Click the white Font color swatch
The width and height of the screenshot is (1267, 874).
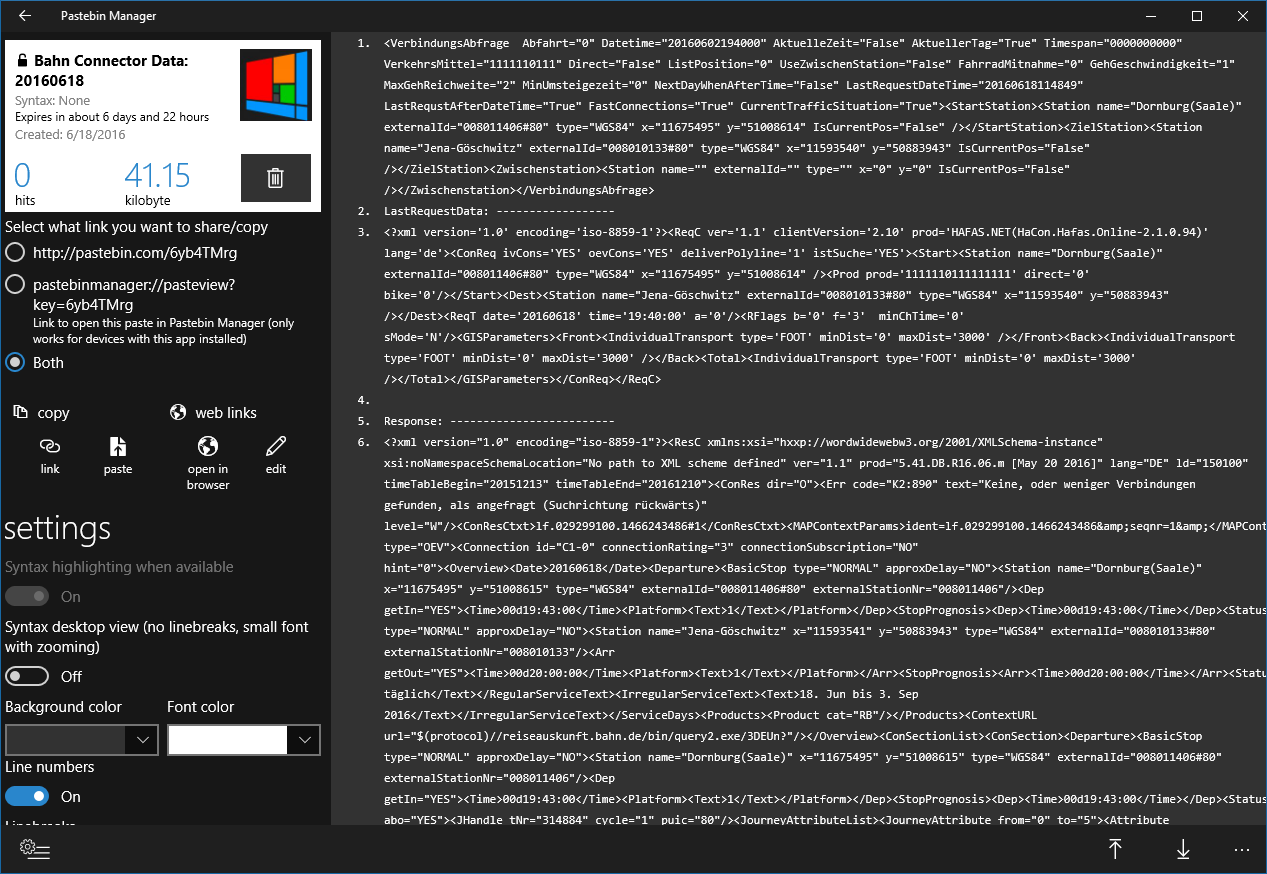coord(228,740)
